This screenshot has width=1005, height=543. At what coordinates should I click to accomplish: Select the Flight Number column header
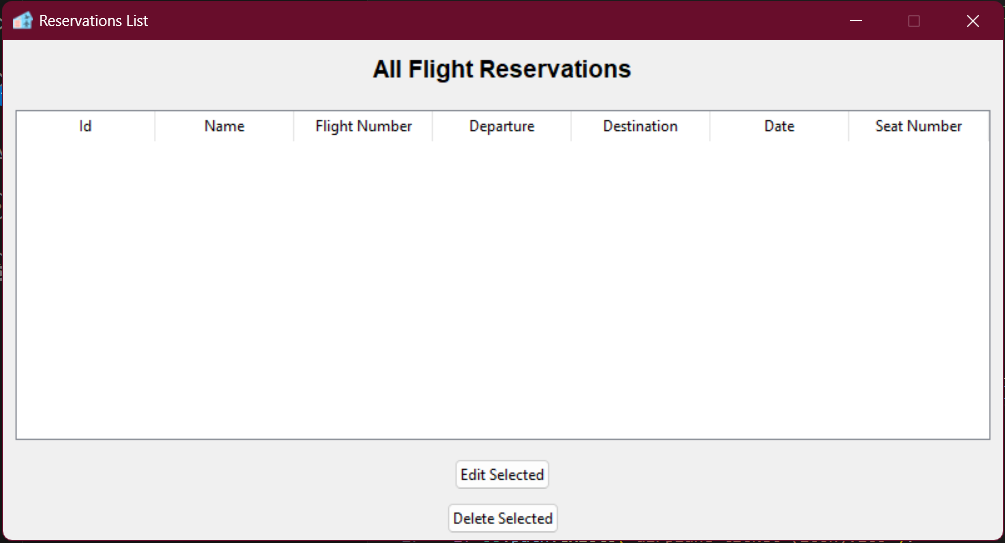pos(363,126)
